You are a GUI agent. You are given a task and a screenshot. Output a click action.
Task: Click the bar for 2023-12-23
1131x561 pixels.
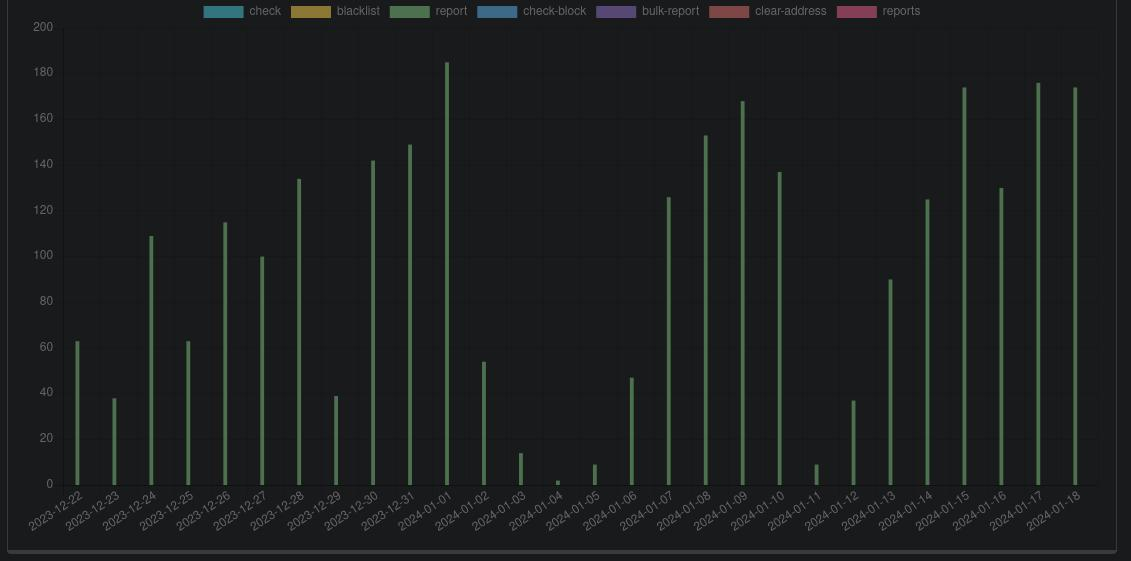(x=114, y=441)
